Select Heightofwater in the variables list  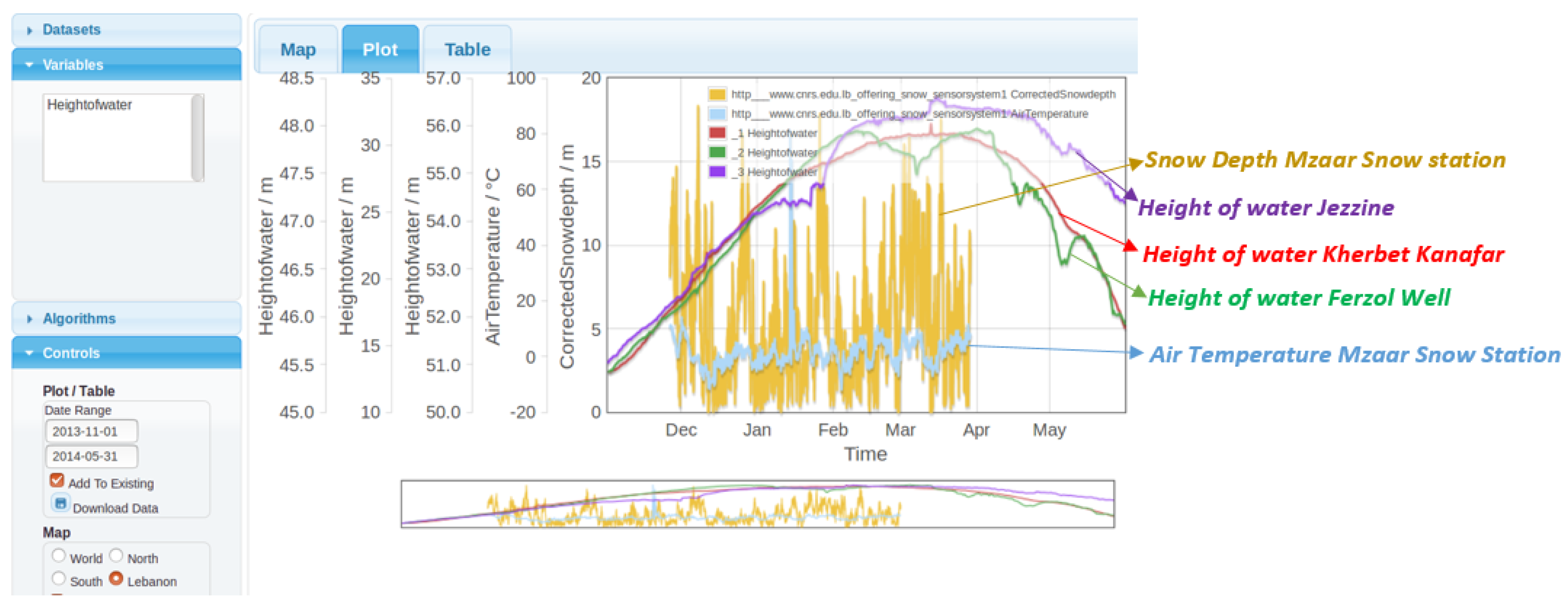pos(90,105)
